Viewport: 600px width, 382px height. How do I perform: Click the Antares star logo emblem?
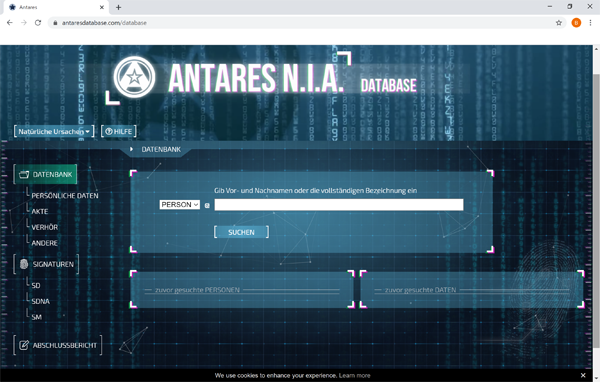[134, 77]
